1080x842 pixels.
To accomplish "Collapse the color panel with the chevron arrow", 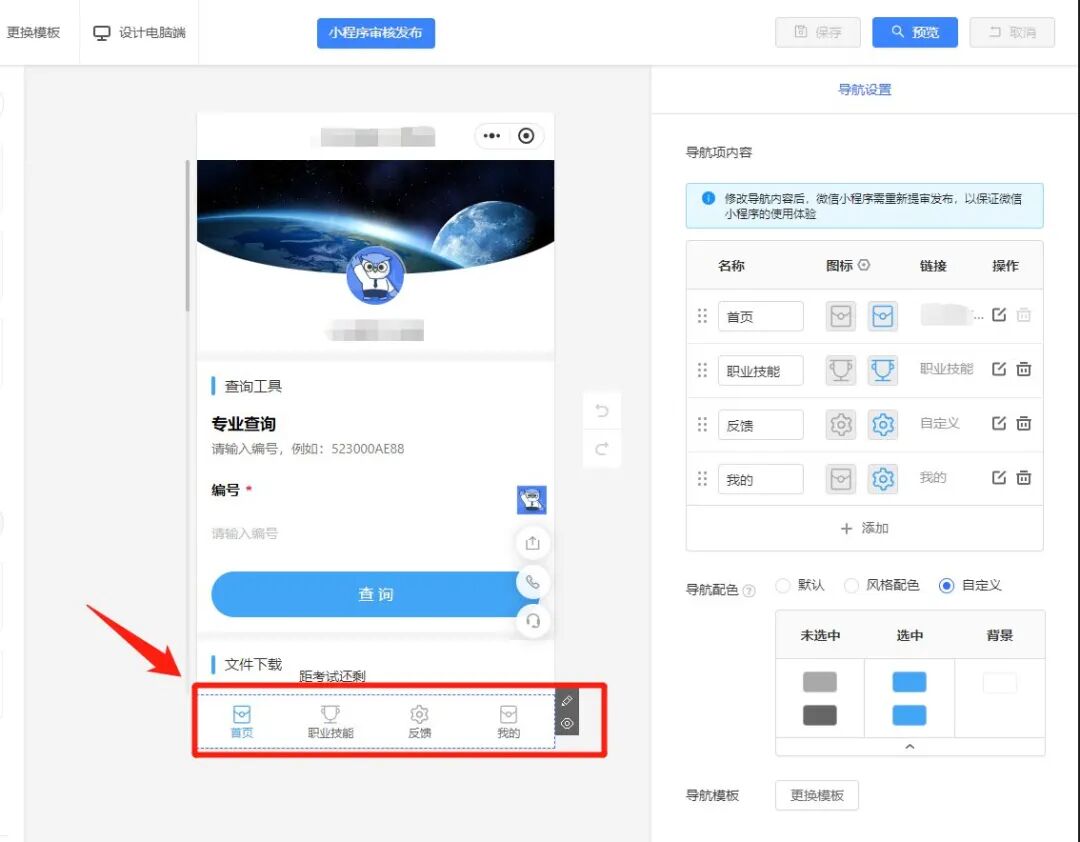I will 909,746.
